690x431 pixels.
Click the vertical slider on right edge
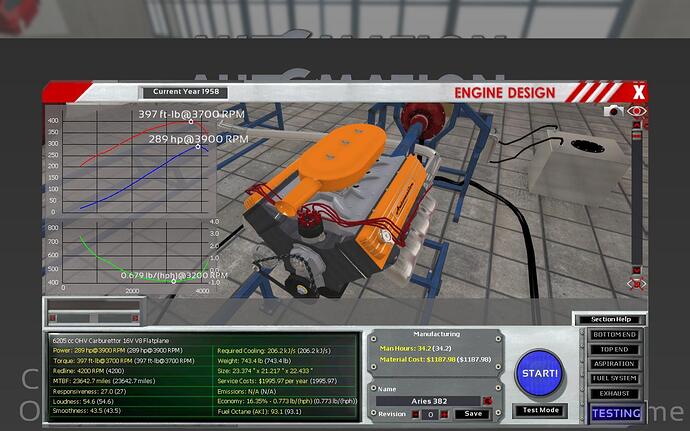coord(638,190)
